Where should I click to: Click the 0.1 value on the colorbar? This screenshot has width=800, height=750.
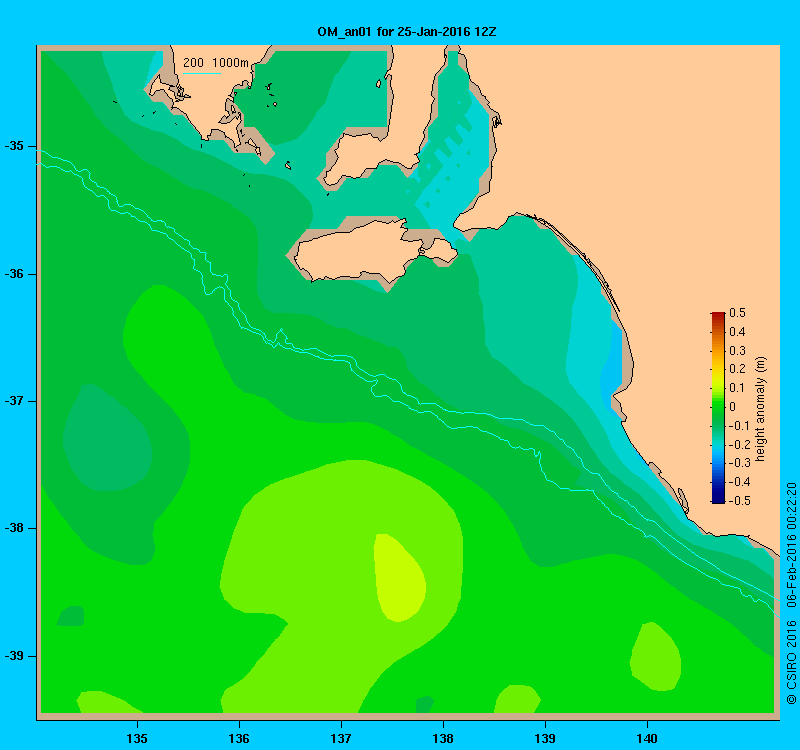coord(737,388)
